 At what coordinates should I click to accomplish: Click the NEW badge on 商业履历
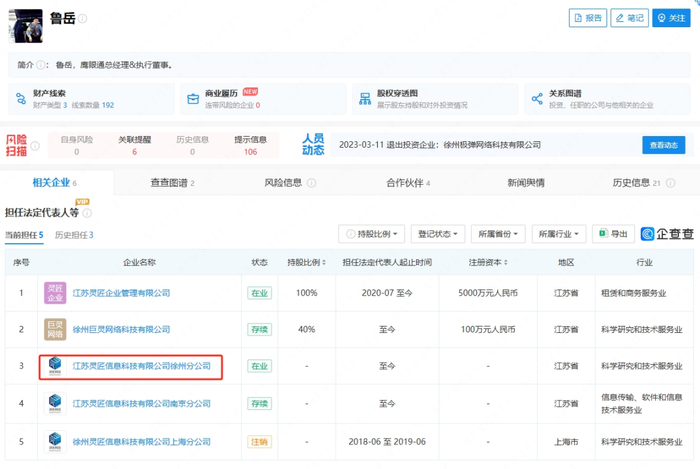(250, 91)
